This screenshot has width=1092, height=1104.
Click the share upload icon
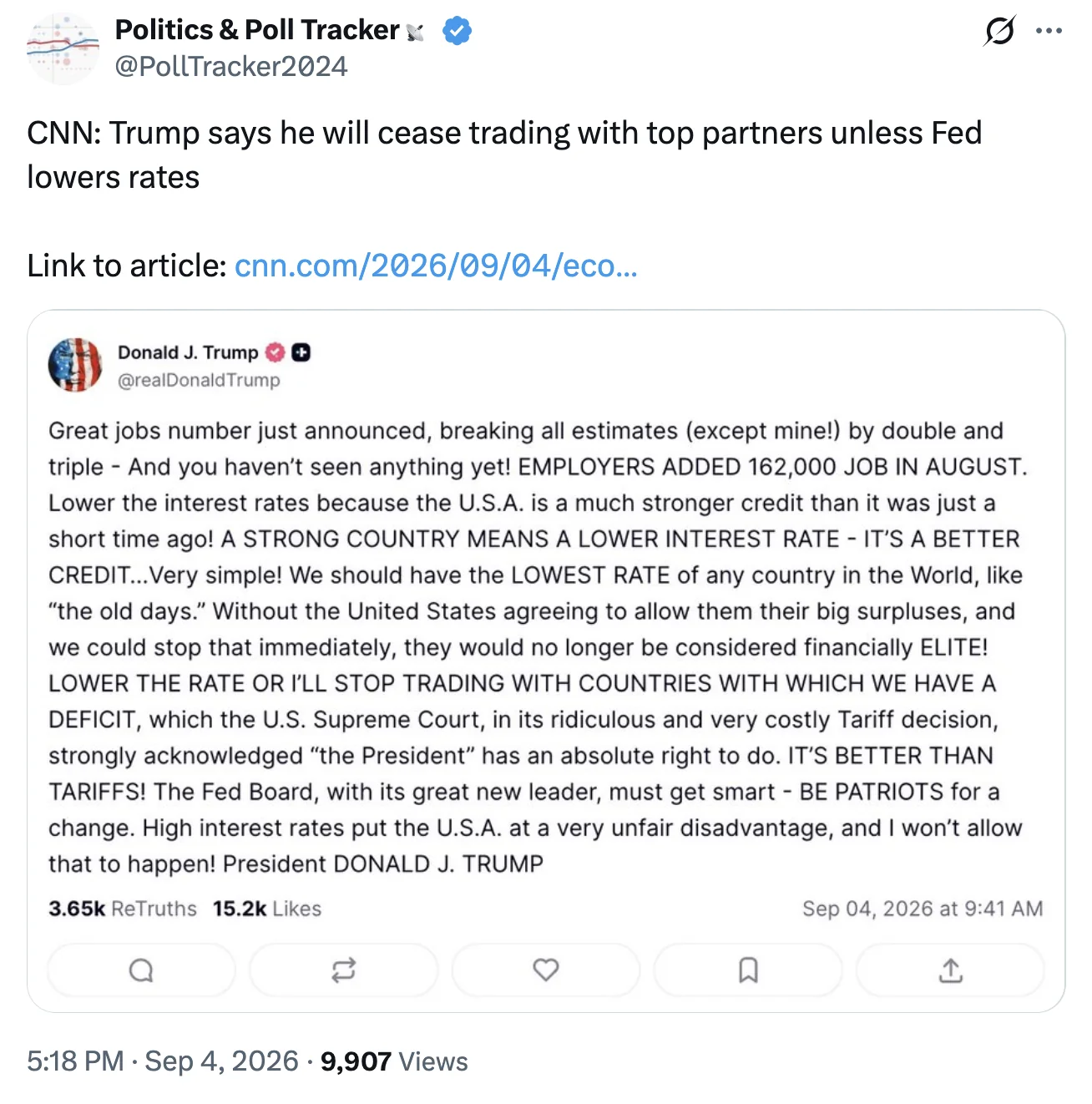point(950,970)
